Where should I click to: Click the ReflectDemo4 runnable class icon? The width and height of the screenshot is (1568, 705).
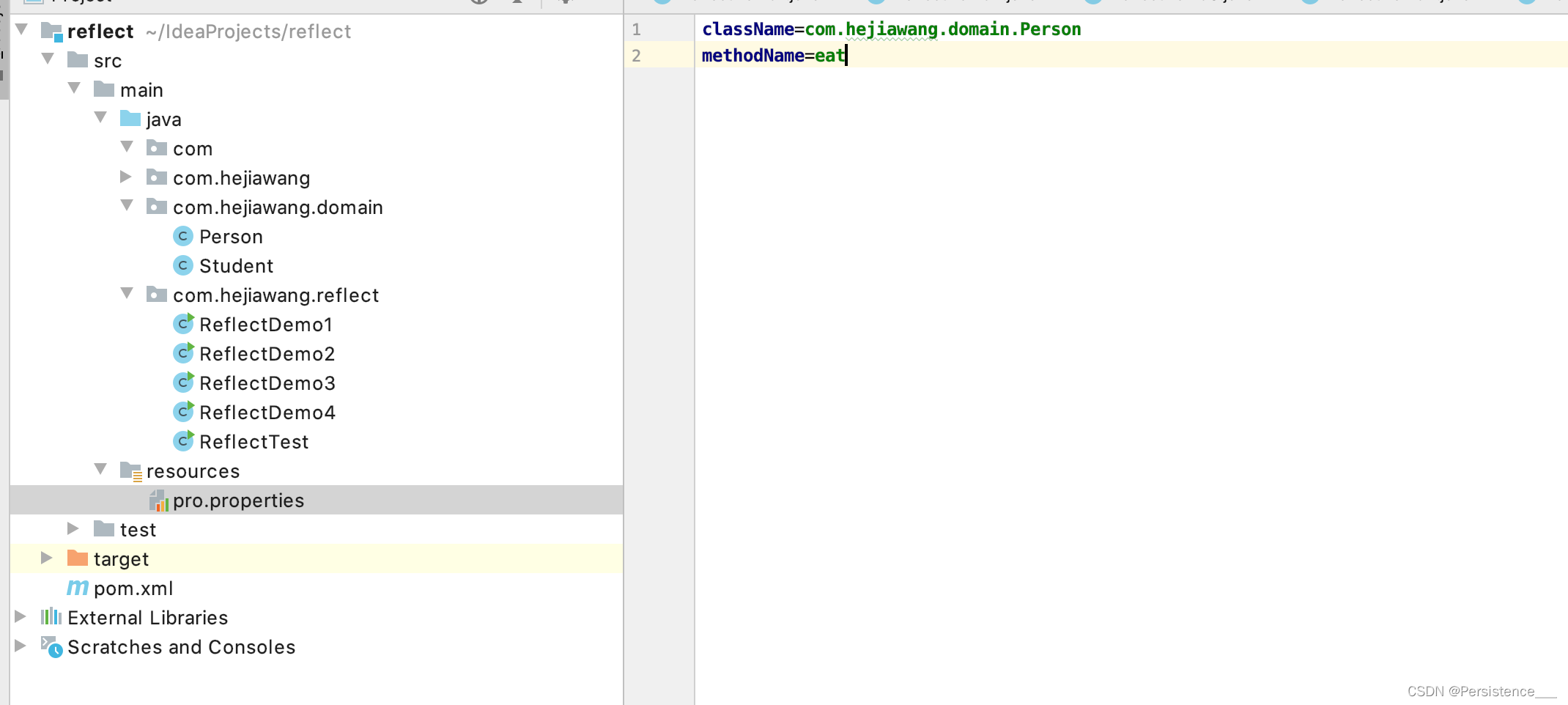click(184, 411)
